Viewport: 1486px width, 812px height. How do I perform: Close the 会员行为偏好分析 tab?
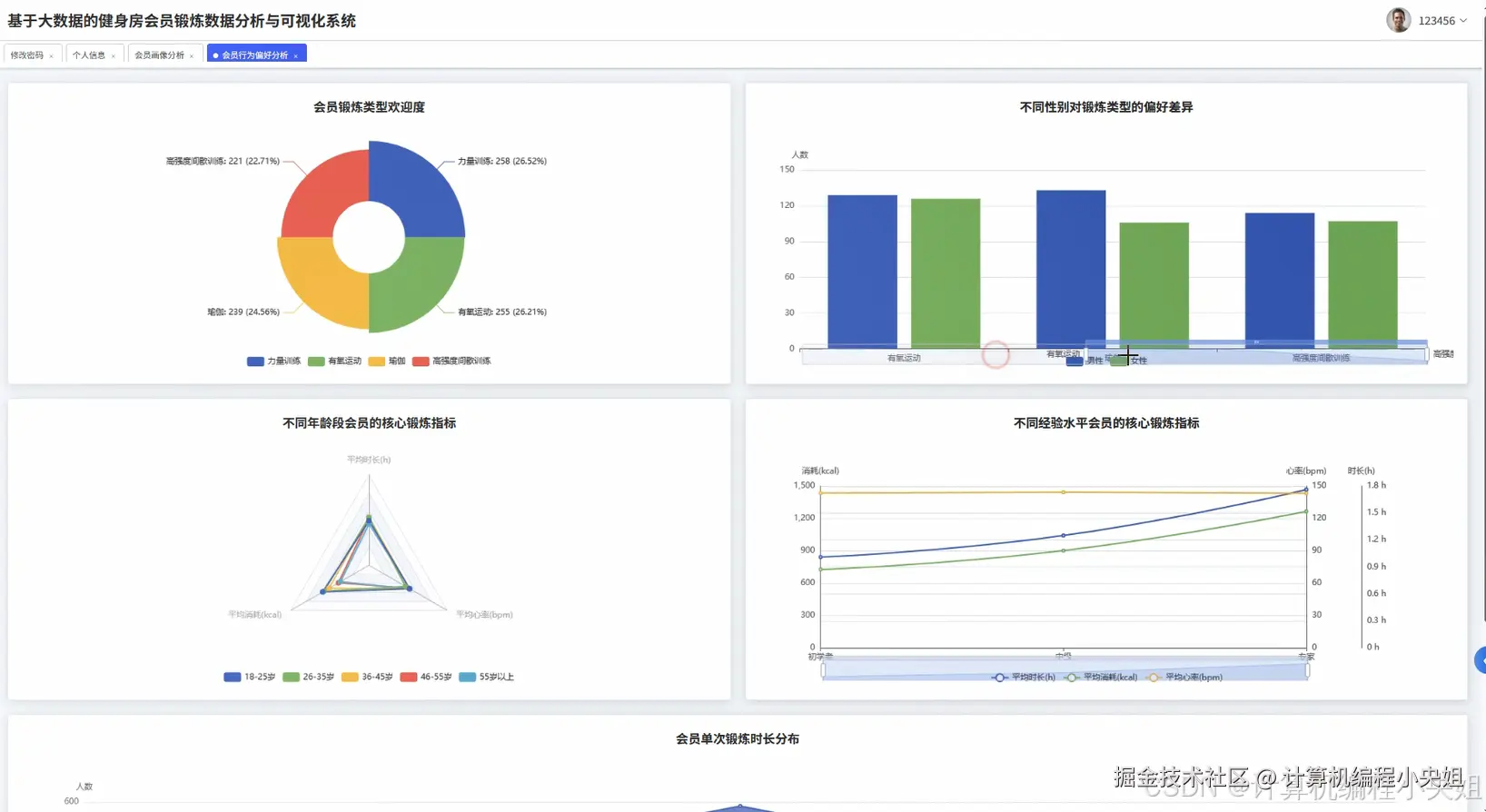296,56
